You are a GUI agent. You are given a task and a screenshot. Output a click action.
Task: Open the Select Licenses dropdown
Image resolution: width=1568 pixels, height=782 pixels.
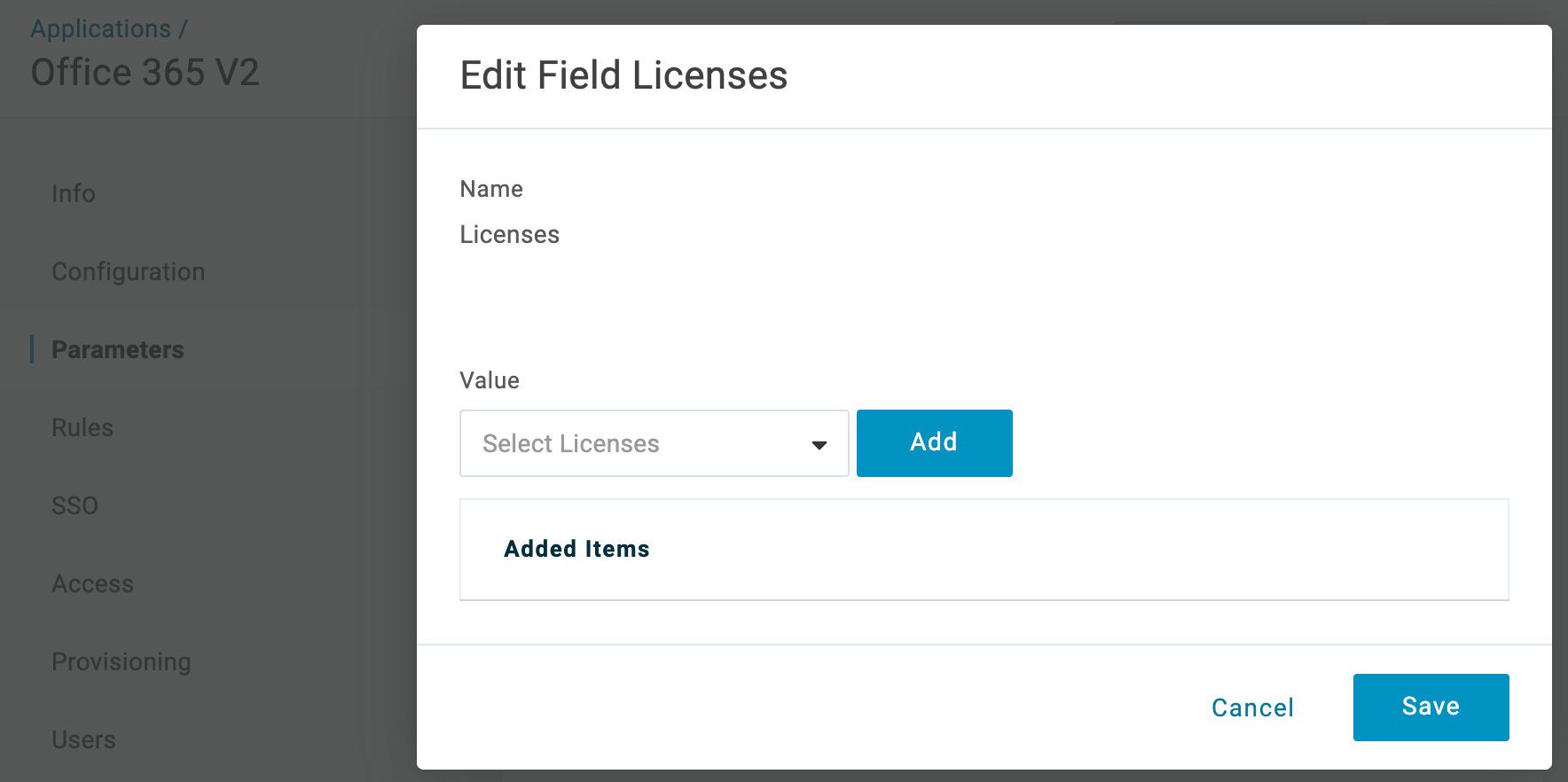[654, 443]
